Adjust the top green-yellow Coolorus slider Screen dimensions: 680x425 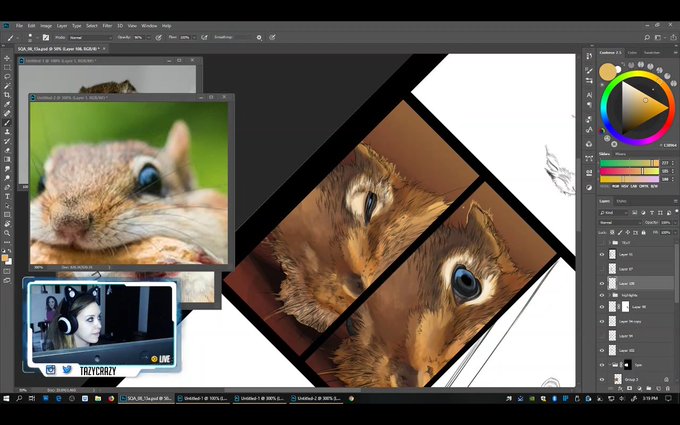coord(629,163)
